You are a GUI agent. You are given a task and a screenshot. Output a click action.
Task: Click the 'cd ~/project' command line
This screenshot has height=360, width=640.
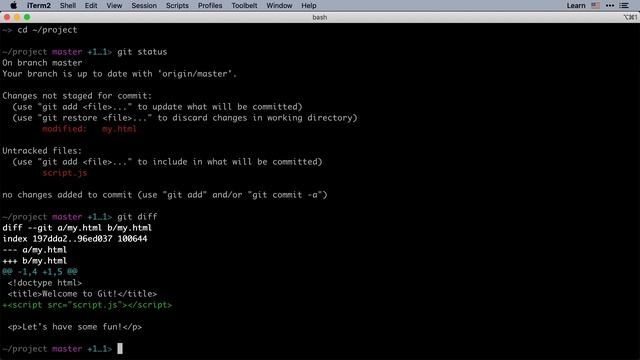point(47,30)
